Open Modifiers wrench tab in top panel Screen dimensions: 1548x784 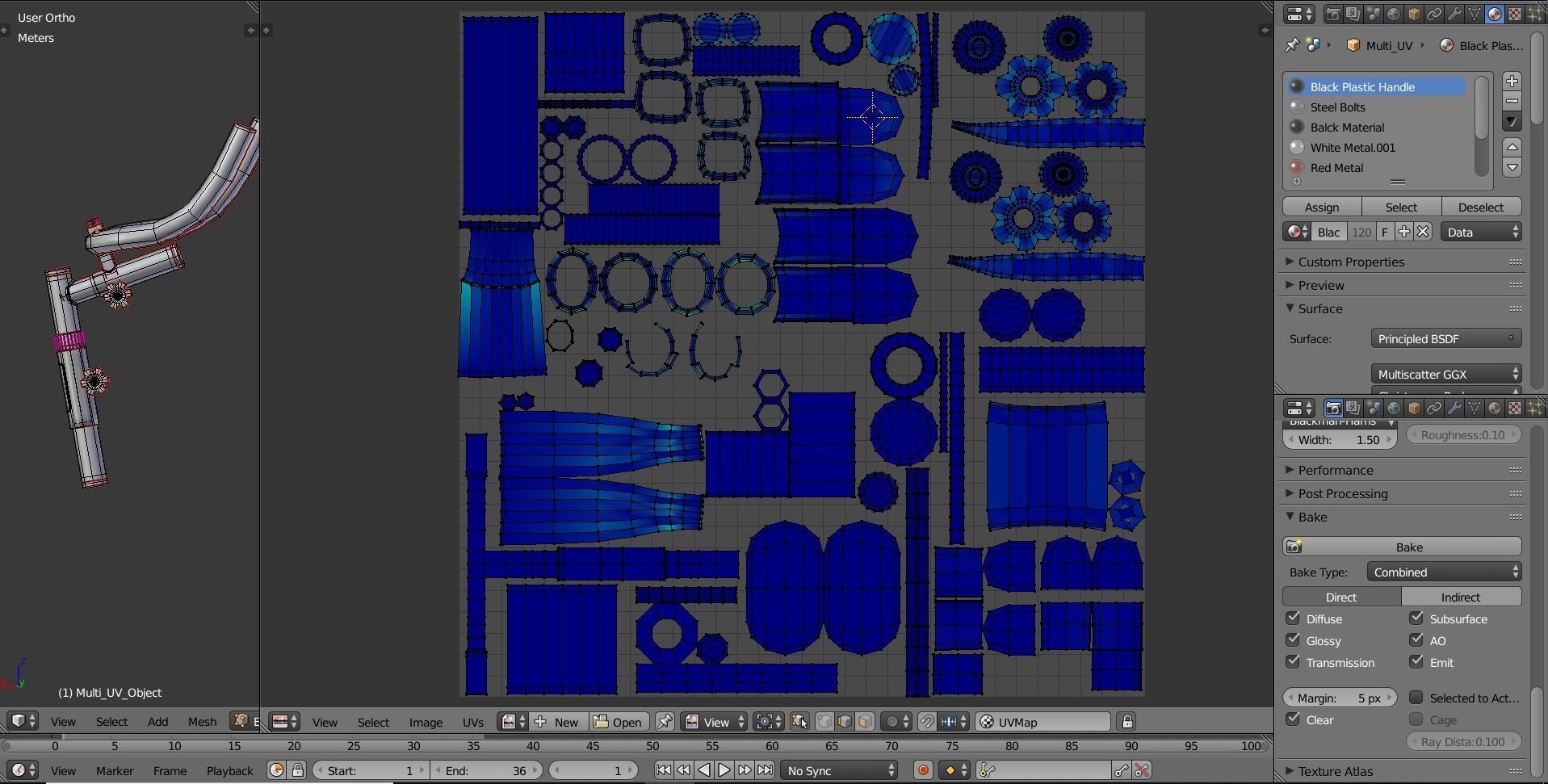coord(1454,14)
